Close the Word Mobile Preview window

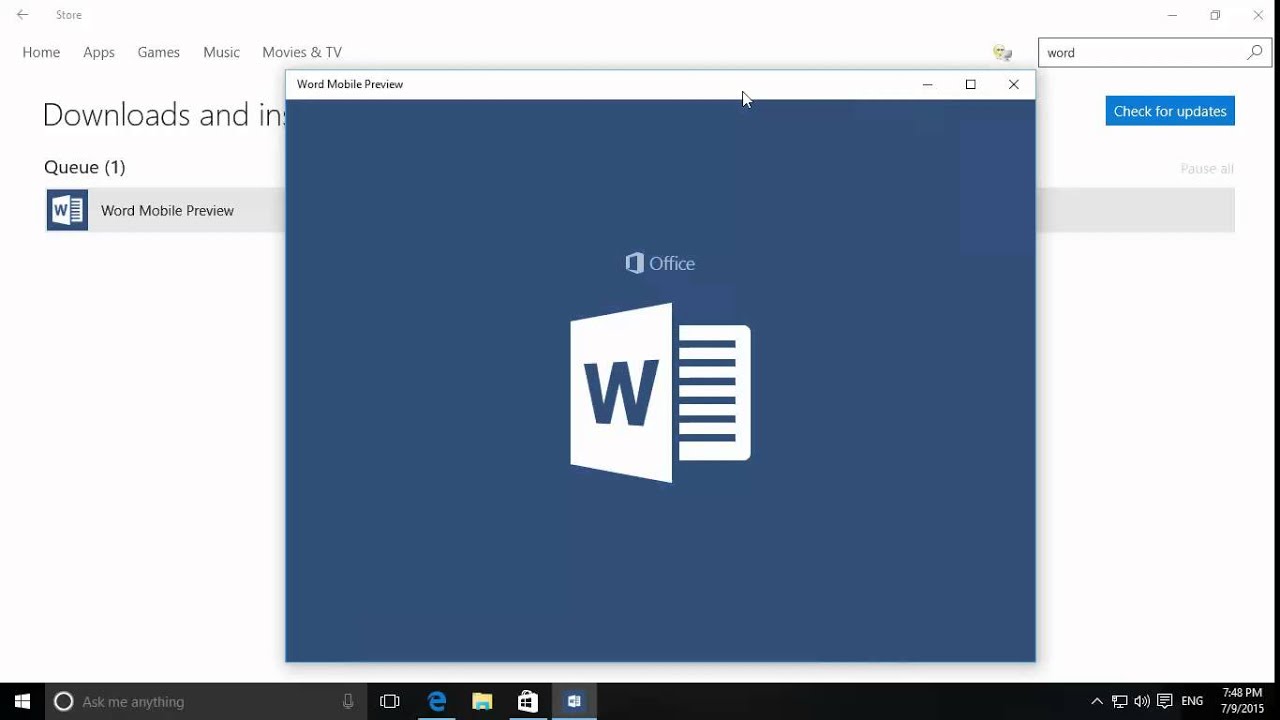(1013, 84)
